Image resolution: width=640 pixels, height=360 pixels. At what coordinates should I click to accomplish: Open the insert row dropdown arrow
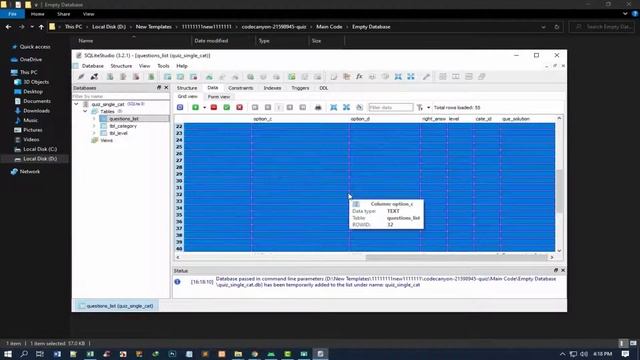204,108
